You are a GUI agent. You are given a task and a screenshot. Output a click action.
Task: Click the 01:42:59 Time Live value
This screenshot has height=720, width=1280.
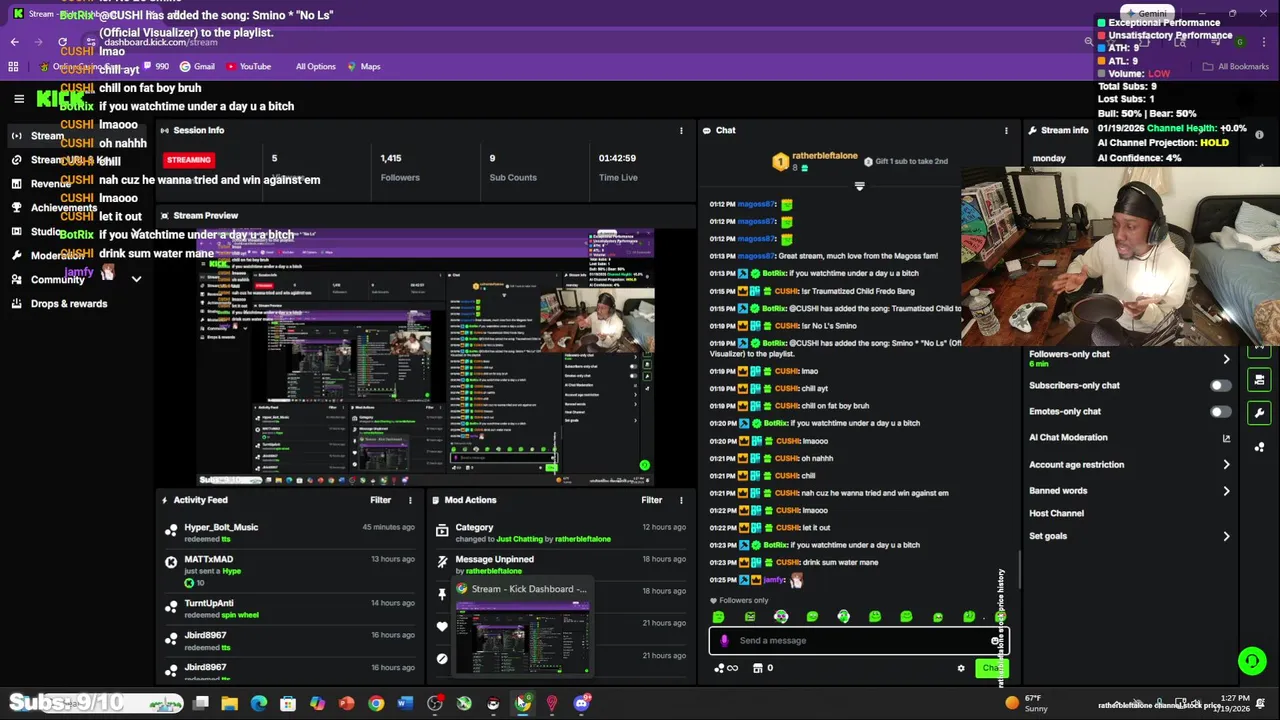coord(618,158)
